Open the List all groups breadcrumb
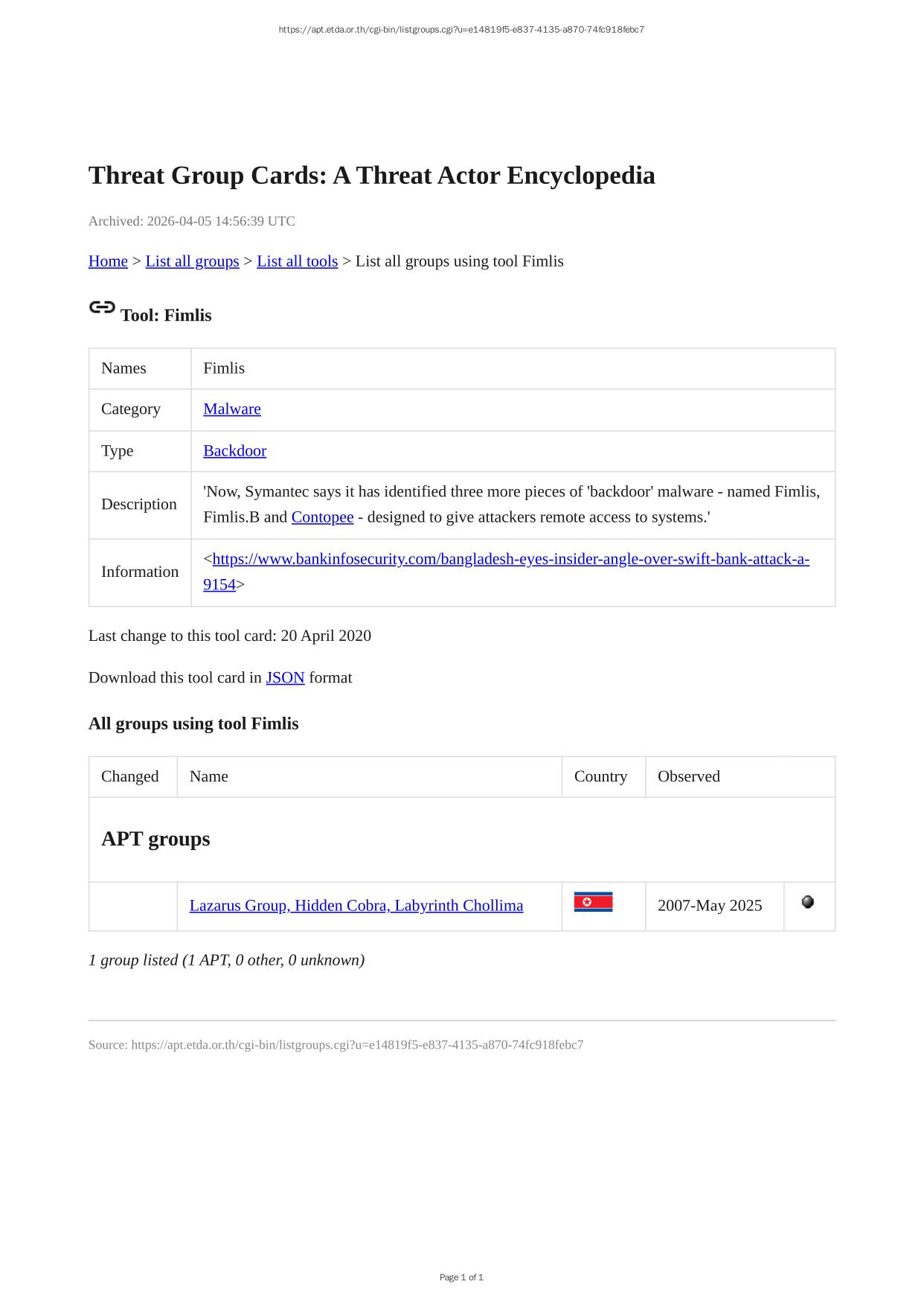The height and width of the screenshot is (1307, 924). click(x=192, y=261)
